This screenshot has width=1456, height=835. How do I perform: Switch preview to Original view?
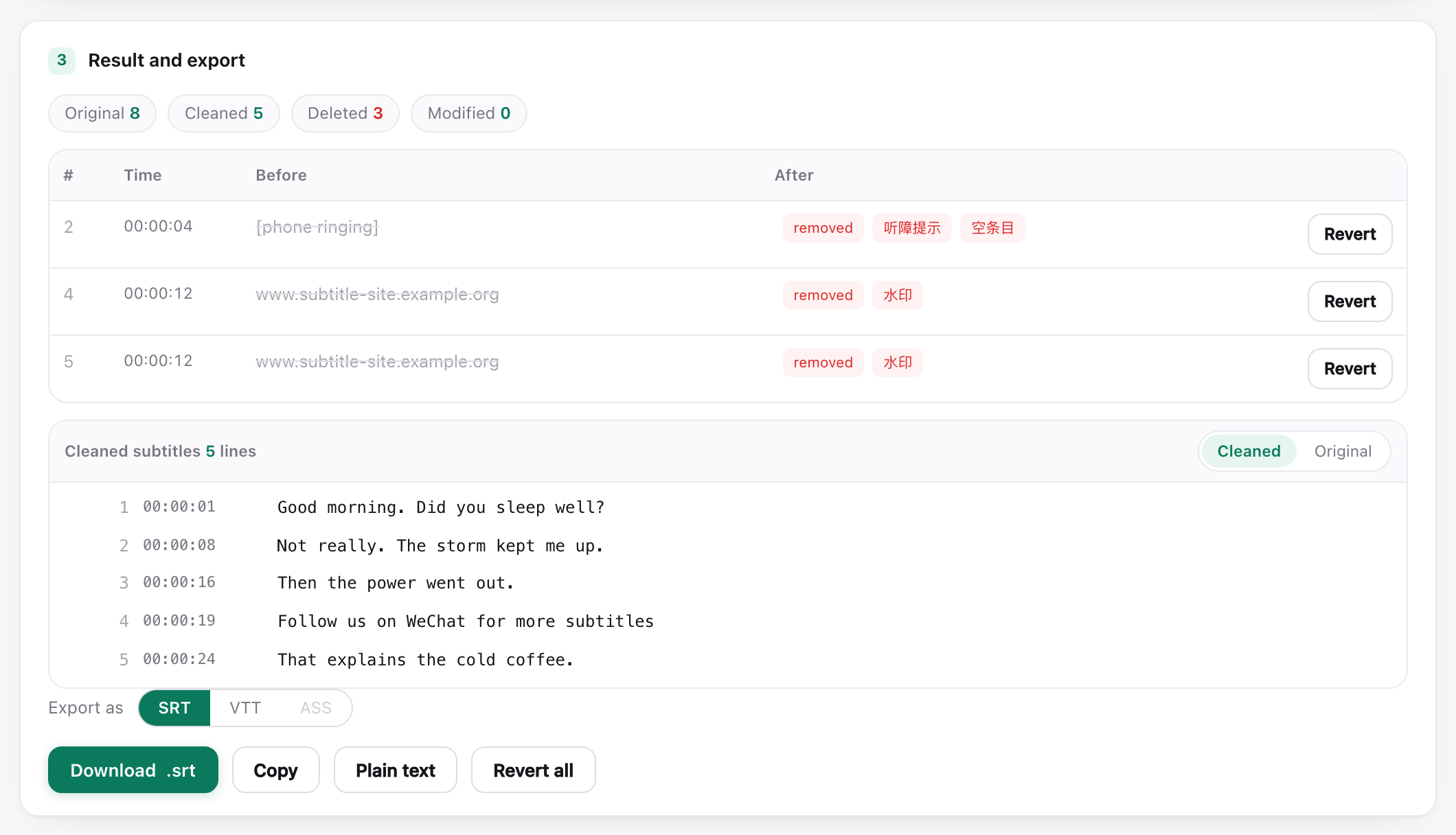pyautogui.click(x=1343, y=451)
